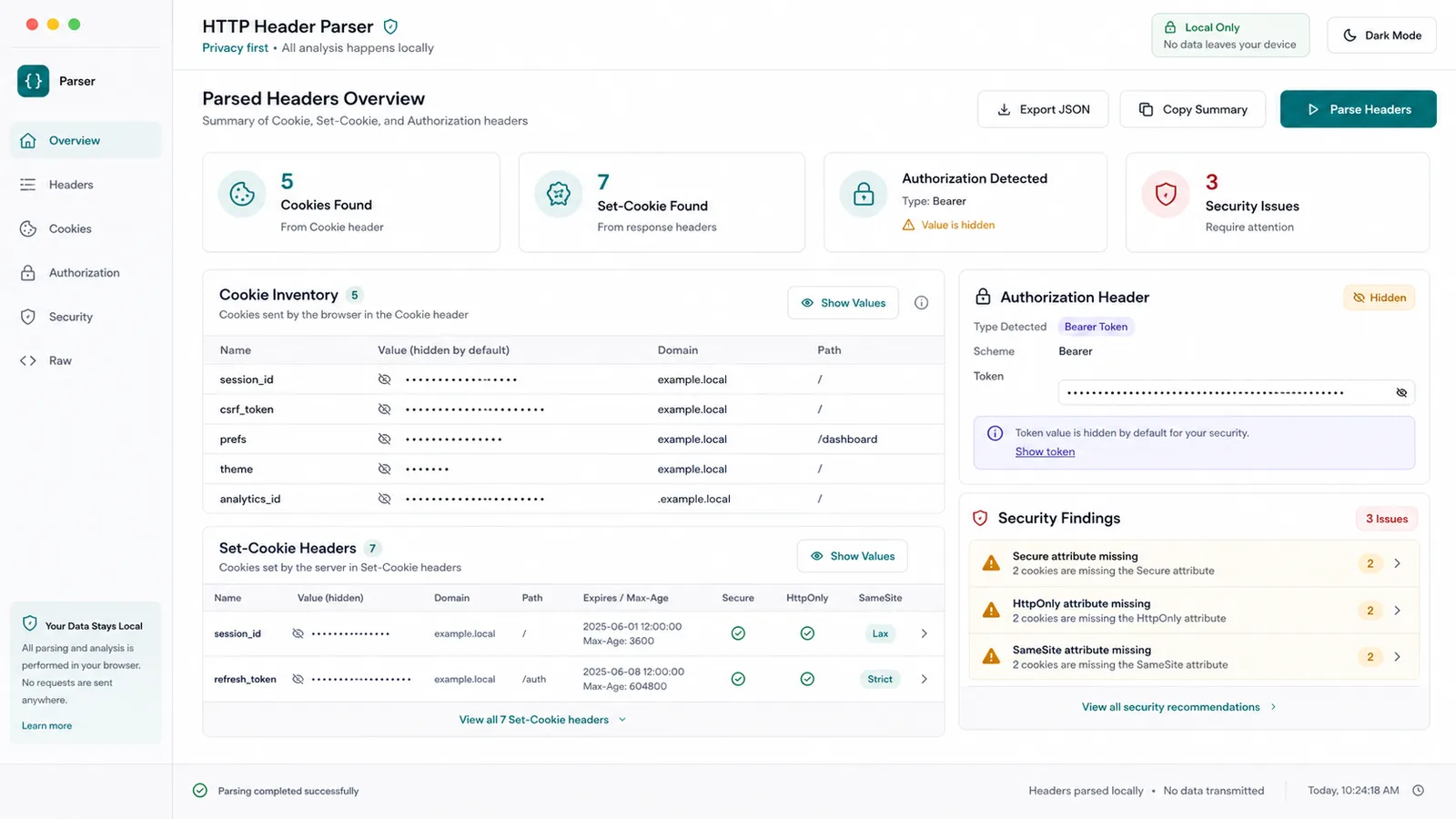
Task: Toggle visibility of the Authorization token field
Action: coord(1401,393)
